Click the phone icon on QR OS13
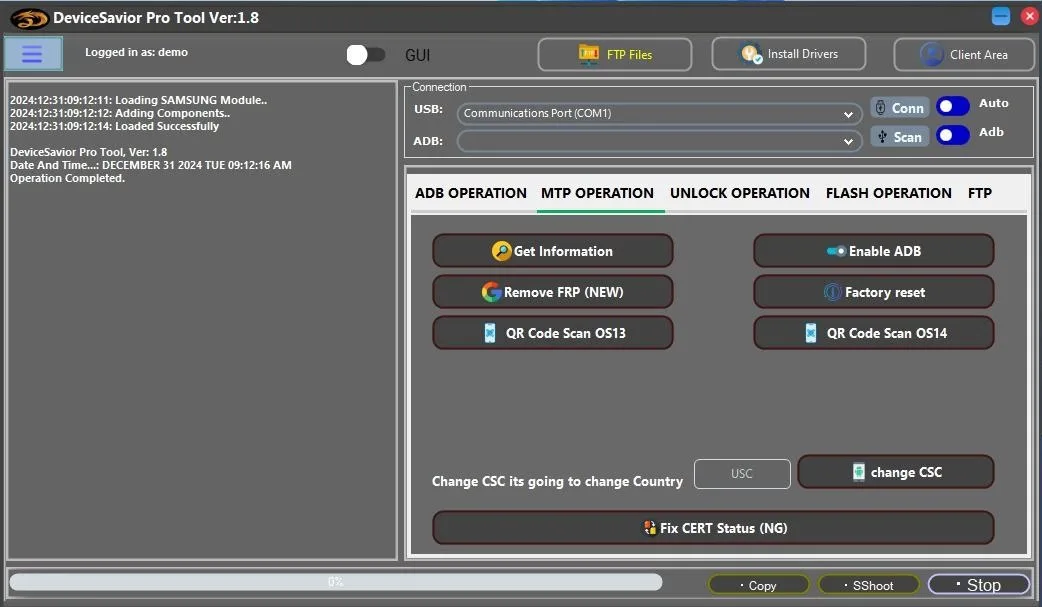Viewport: 1042px width, 607px height. (490, 332)
